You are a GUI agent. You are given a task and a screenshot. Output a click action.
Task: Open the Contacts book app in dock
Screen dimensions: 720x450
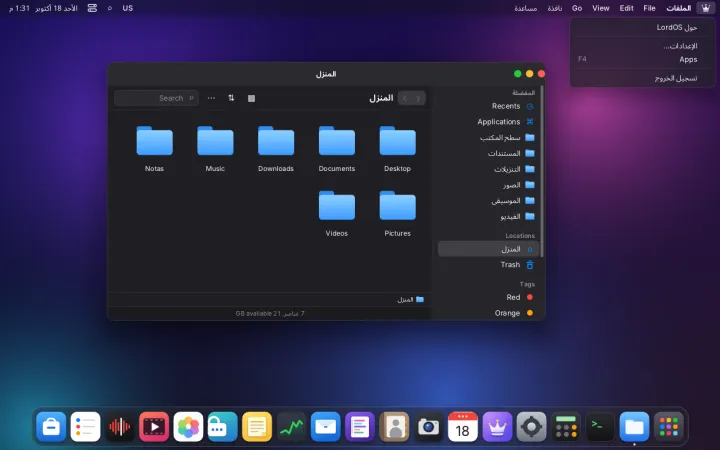tap(394, 427)
